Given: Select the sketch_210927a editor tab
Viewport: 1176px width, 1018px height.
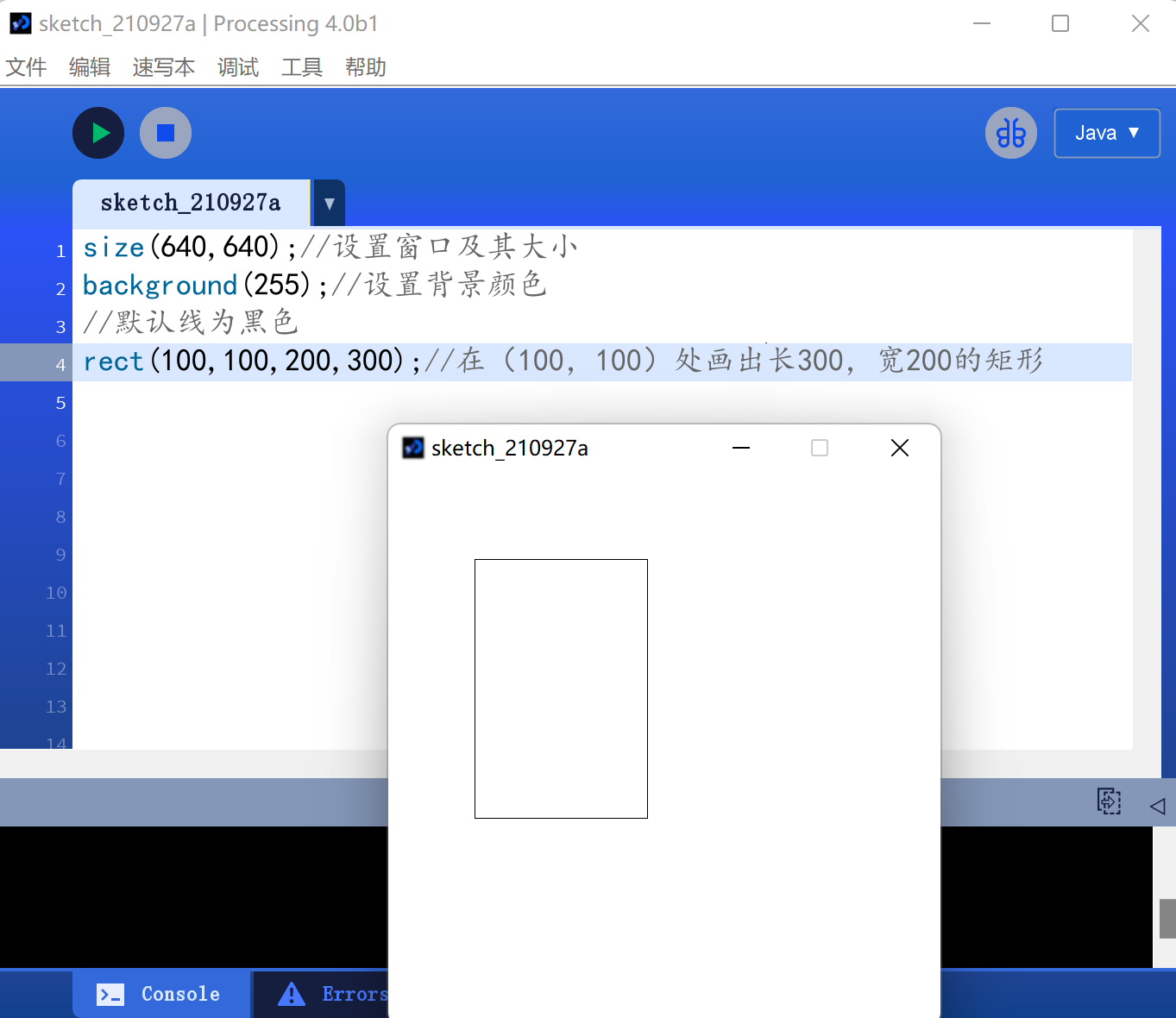Looking at the screenshot, I should [x=191, y=203].
